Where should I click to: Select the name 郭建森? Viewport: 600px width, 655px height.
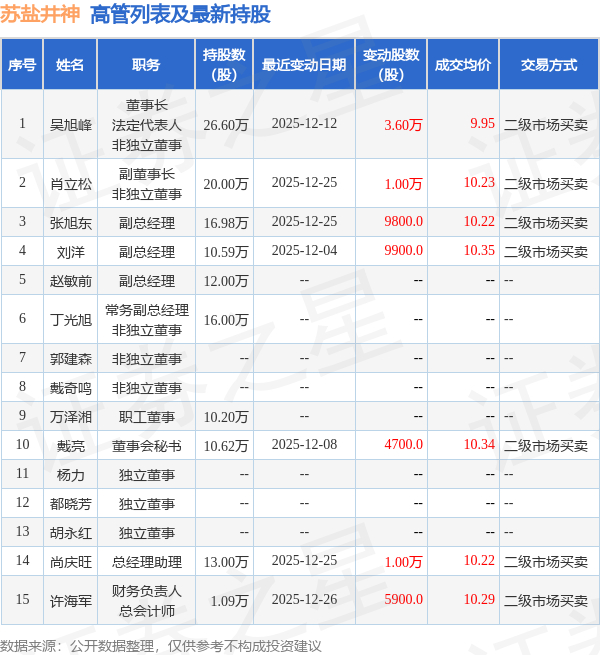71,358
